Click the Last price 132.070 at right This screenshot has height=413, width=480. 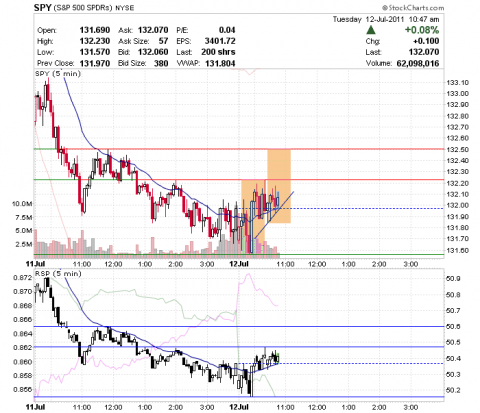424,52
